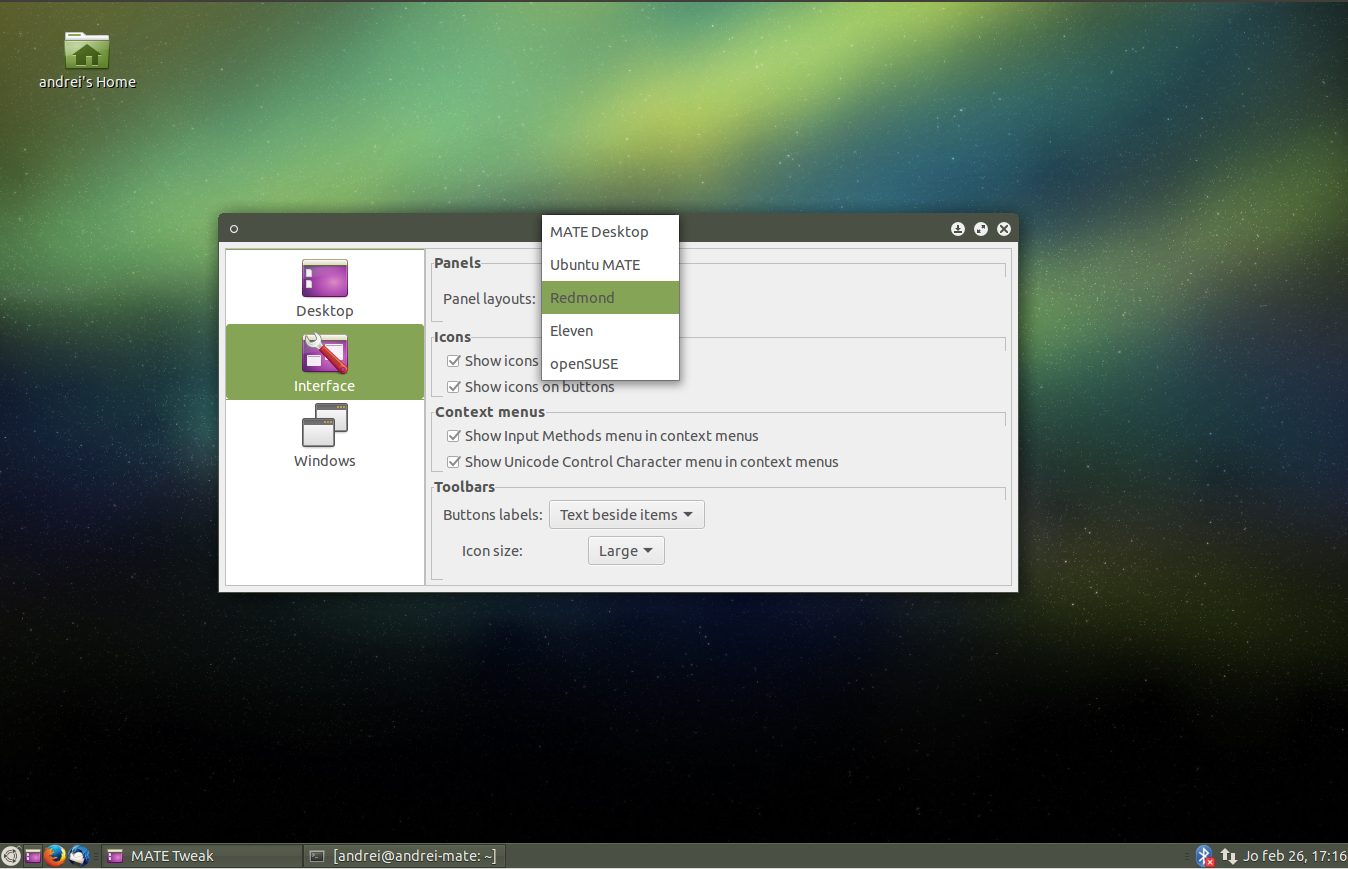
Task: Switch to the Windows category
Action: click(324, 435)
